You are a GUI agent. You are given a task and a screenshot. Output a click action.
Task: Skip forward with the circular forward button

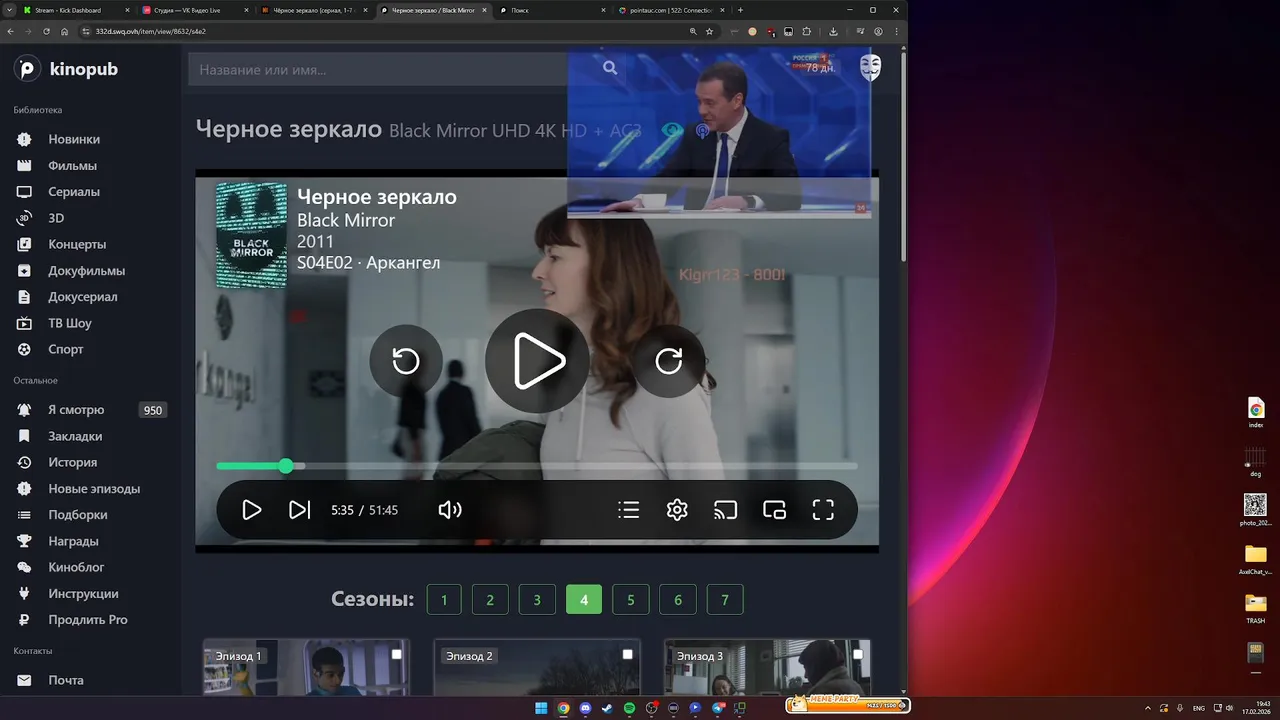(x=668, y=361)
